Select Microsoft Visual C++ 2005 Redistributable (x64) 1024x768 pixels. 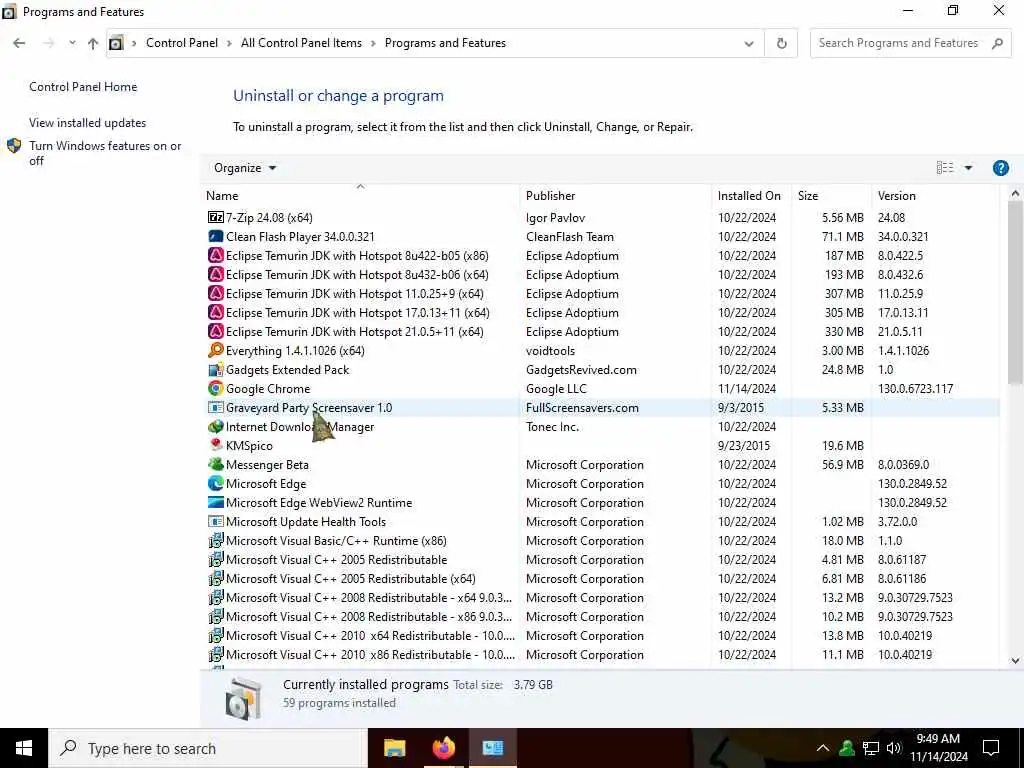(601, 579)
